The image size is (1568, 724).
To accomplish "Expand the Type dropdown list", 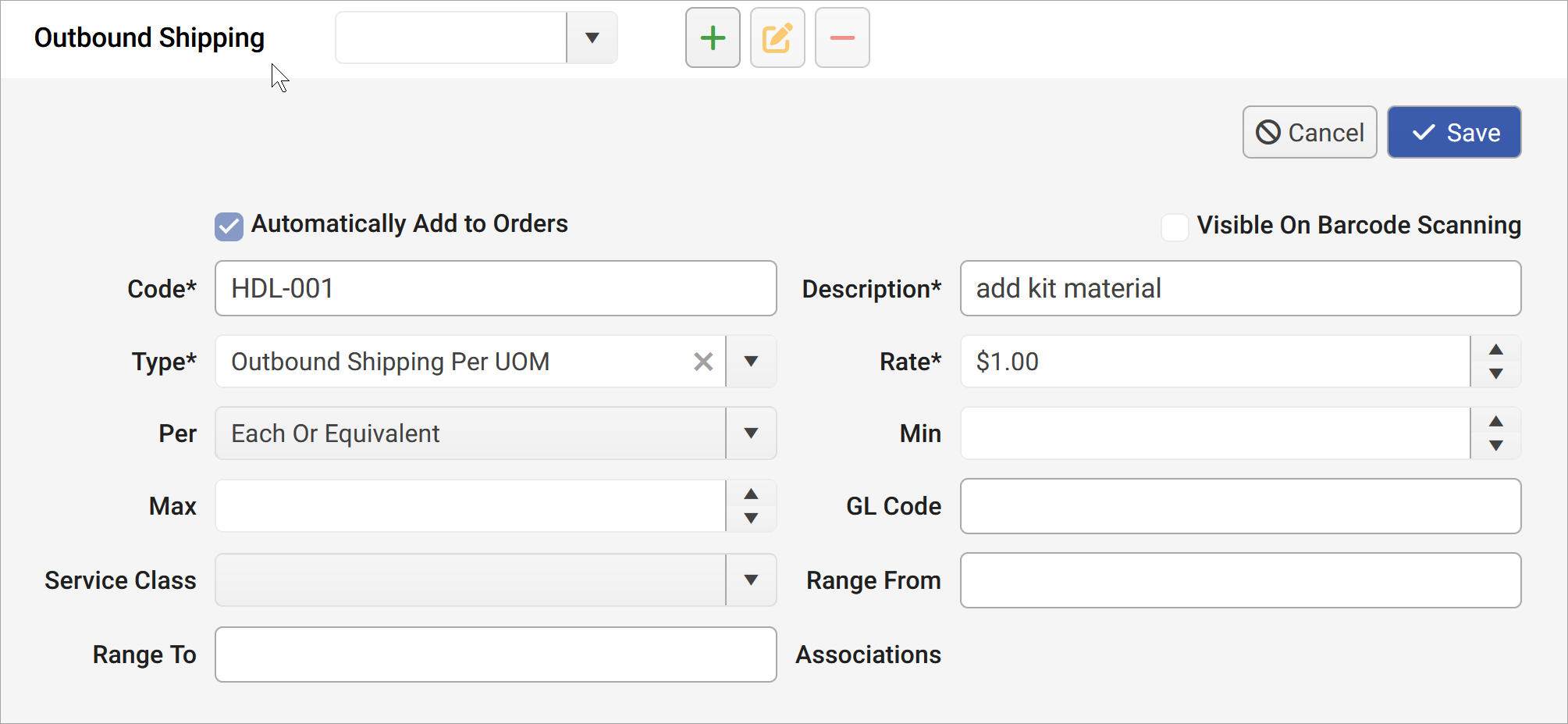I will point(750,361).
